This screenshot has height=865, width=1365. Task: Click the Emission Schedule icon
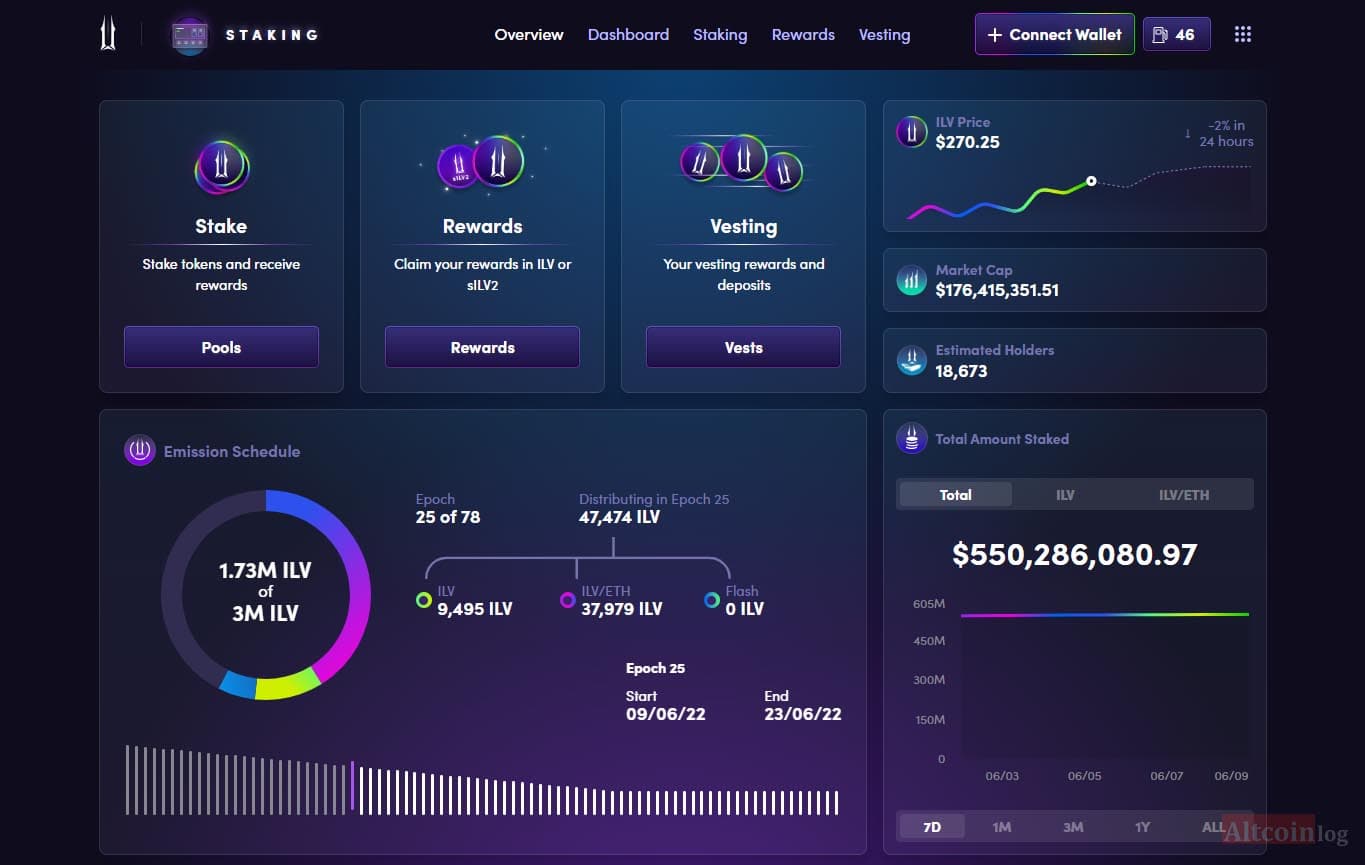[x=139, y=451]
